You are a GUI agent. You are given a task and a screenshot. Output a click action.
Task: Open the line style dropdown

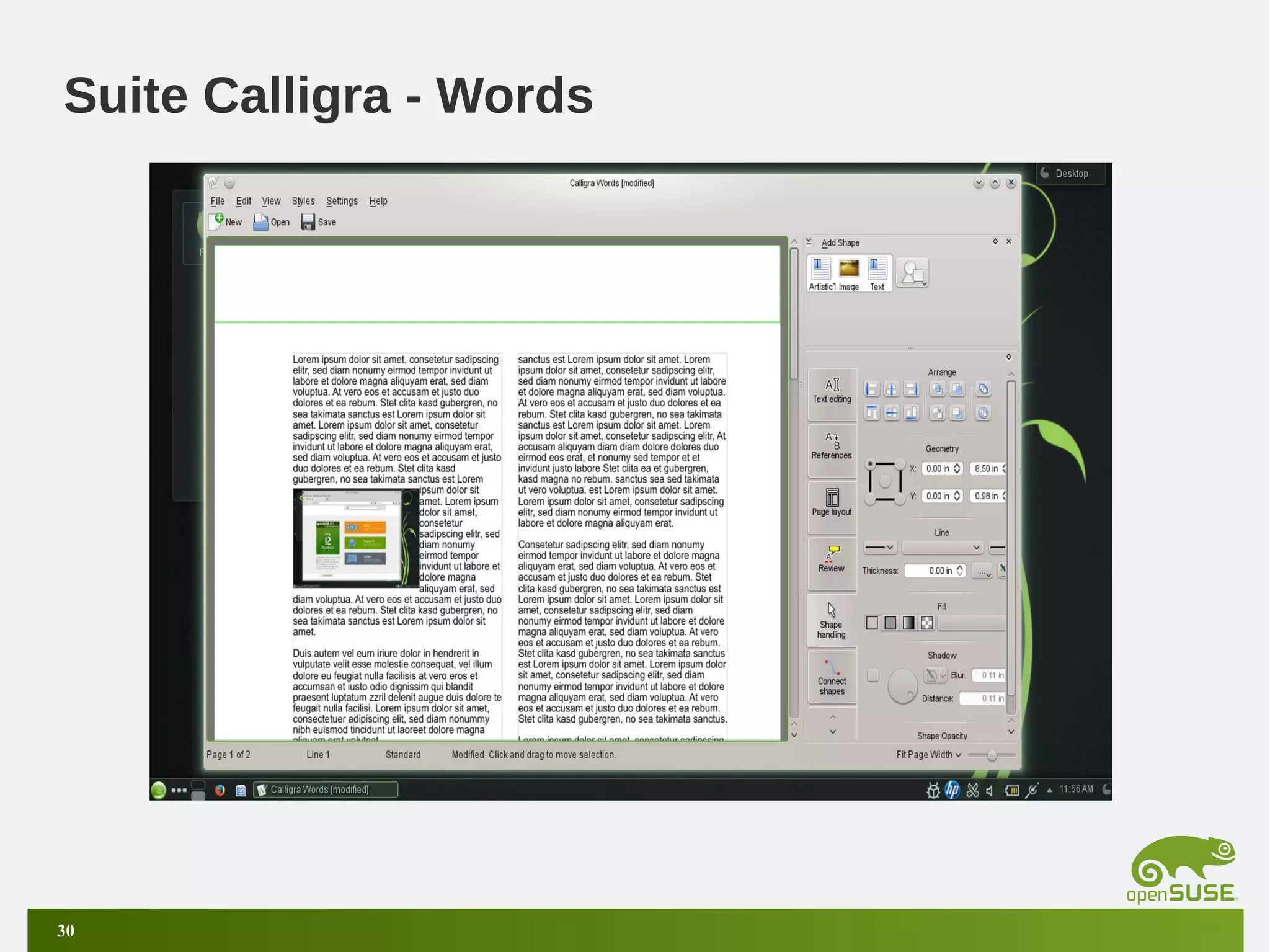coord(880,548)
